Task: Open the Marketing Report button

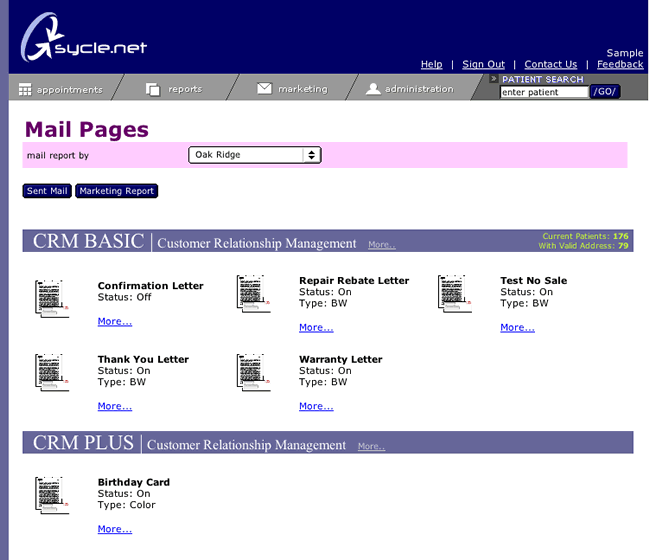Action: point(116,191)
